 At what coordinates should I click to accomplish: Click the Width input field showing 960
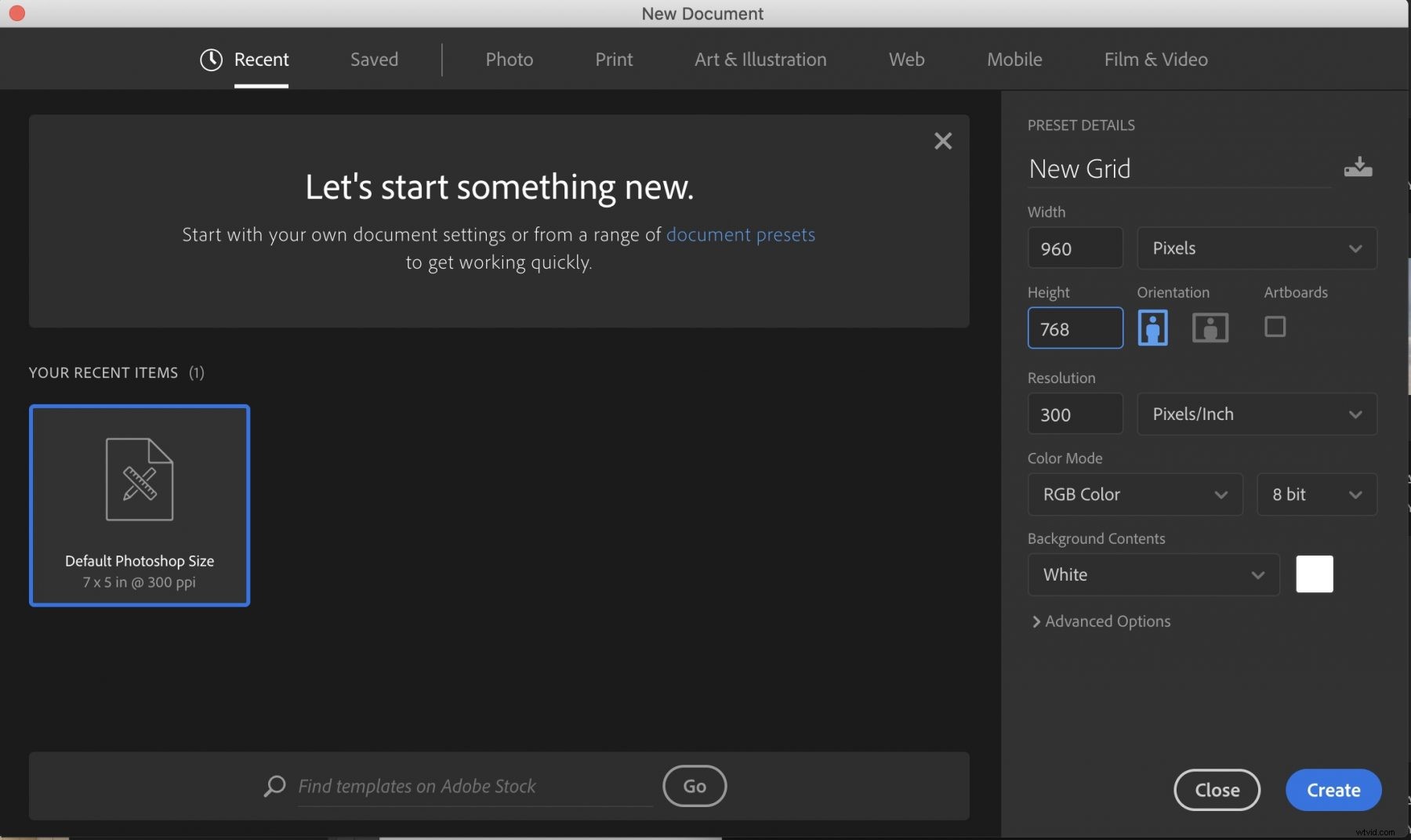[x=1075, y=248]
